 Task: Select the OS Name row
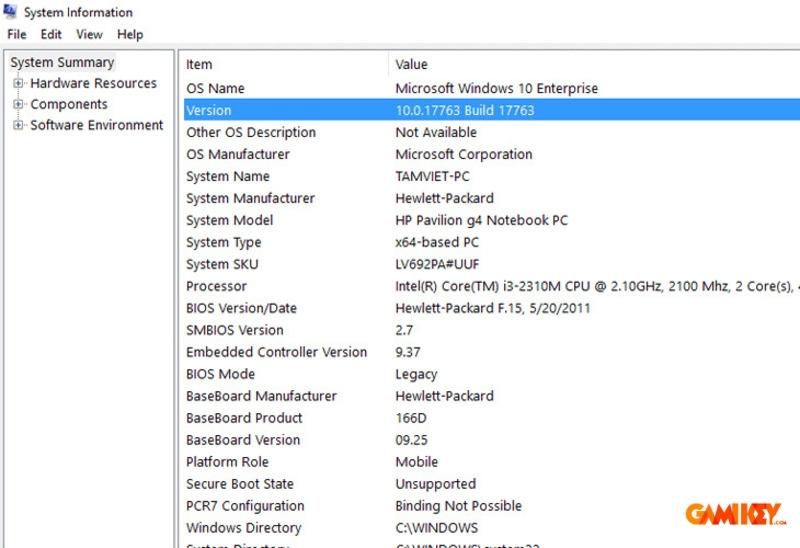(x=492, y=88)
